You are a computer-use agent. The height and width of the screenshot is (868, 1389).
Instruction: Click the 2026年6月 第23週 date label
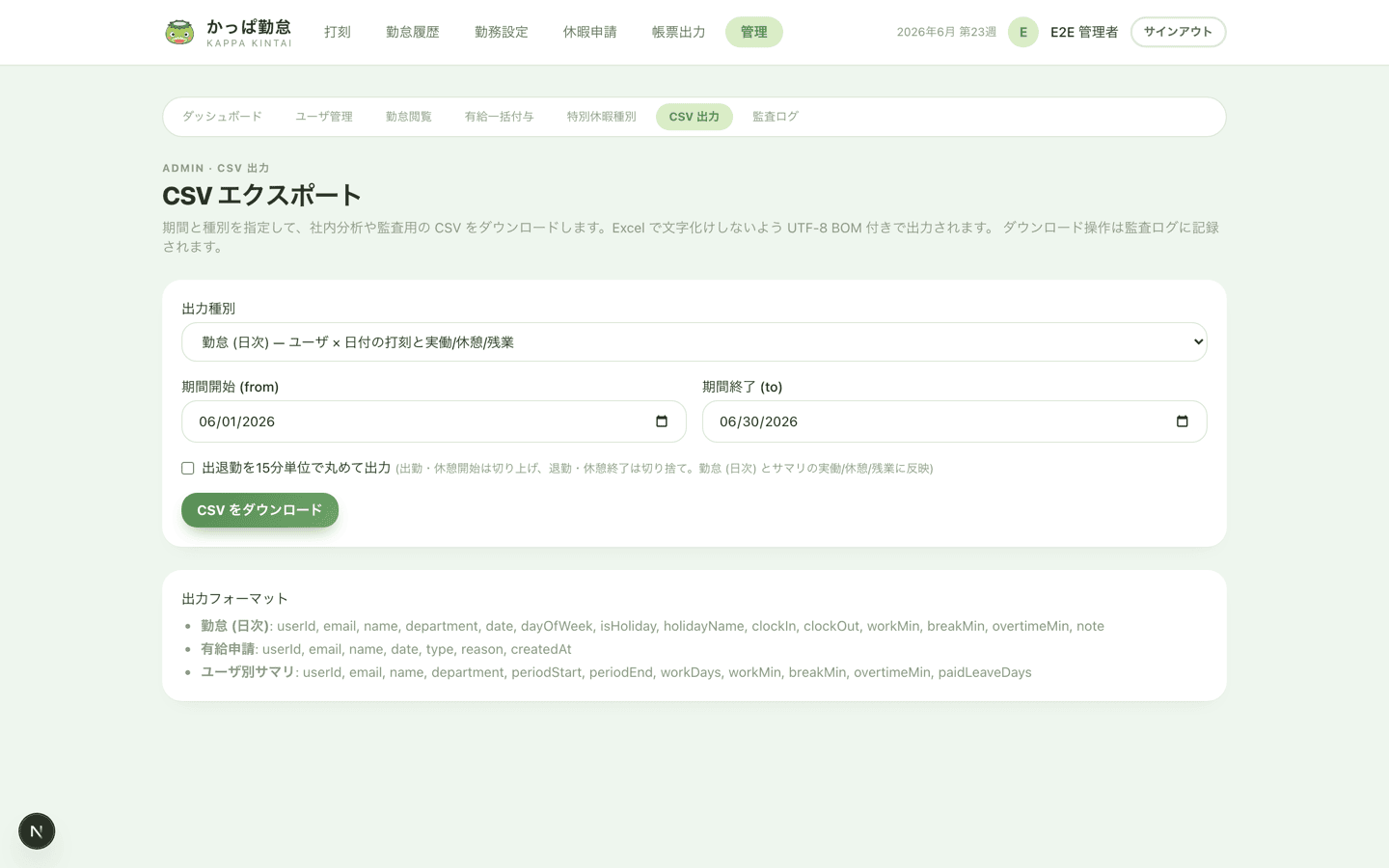946,32
